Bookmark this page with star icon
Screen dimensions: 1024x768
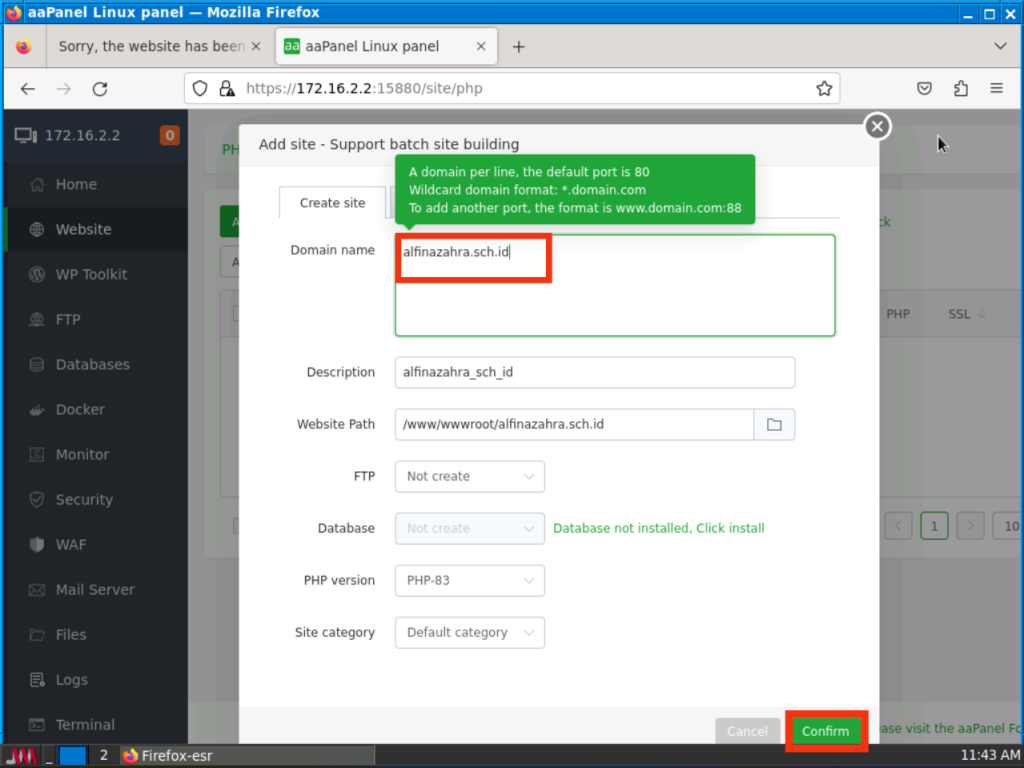pyautogui.click(x=824, y=89)
